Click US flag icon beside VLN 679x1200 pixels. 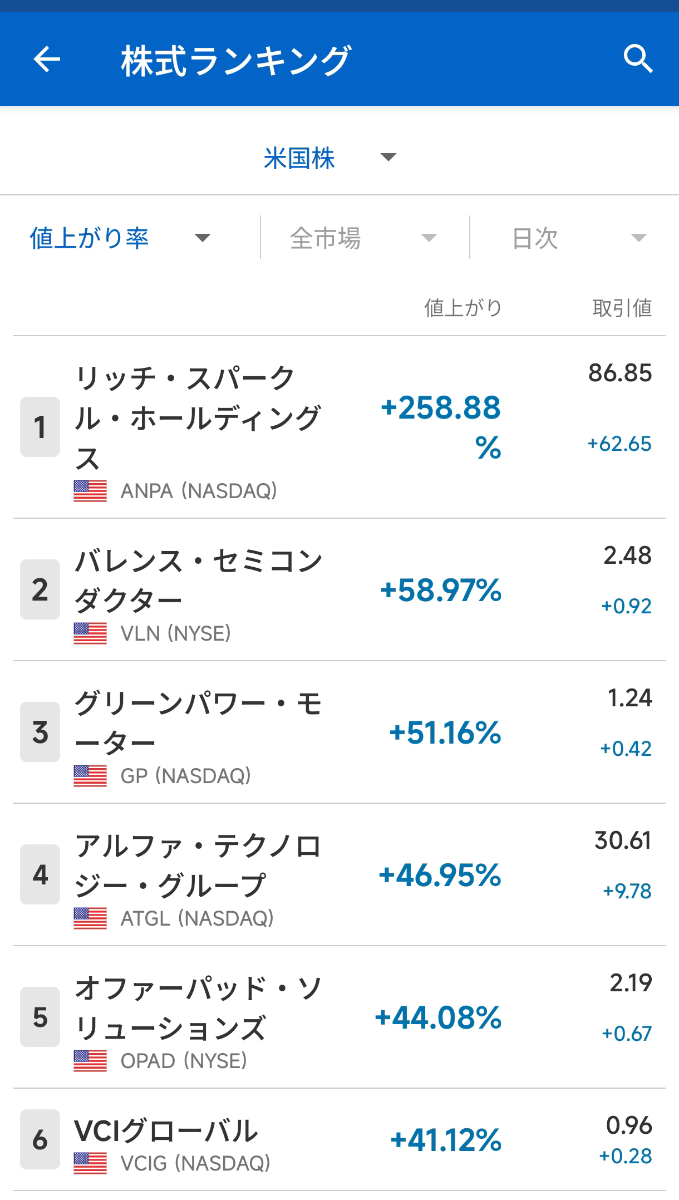[x=90, y=633]
